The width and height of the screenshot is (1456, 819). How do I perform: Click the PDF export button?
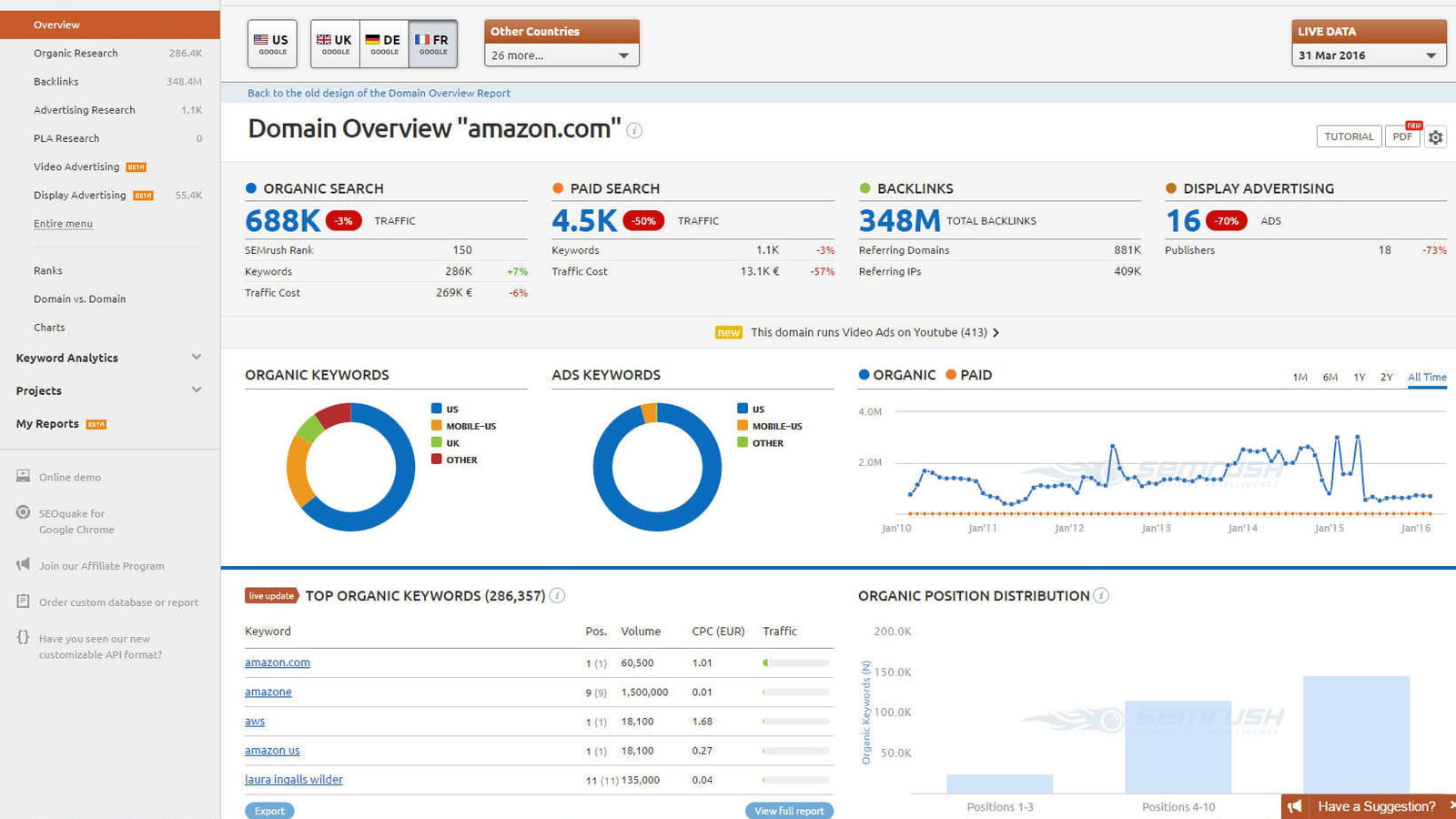(x=1402, y=136)
